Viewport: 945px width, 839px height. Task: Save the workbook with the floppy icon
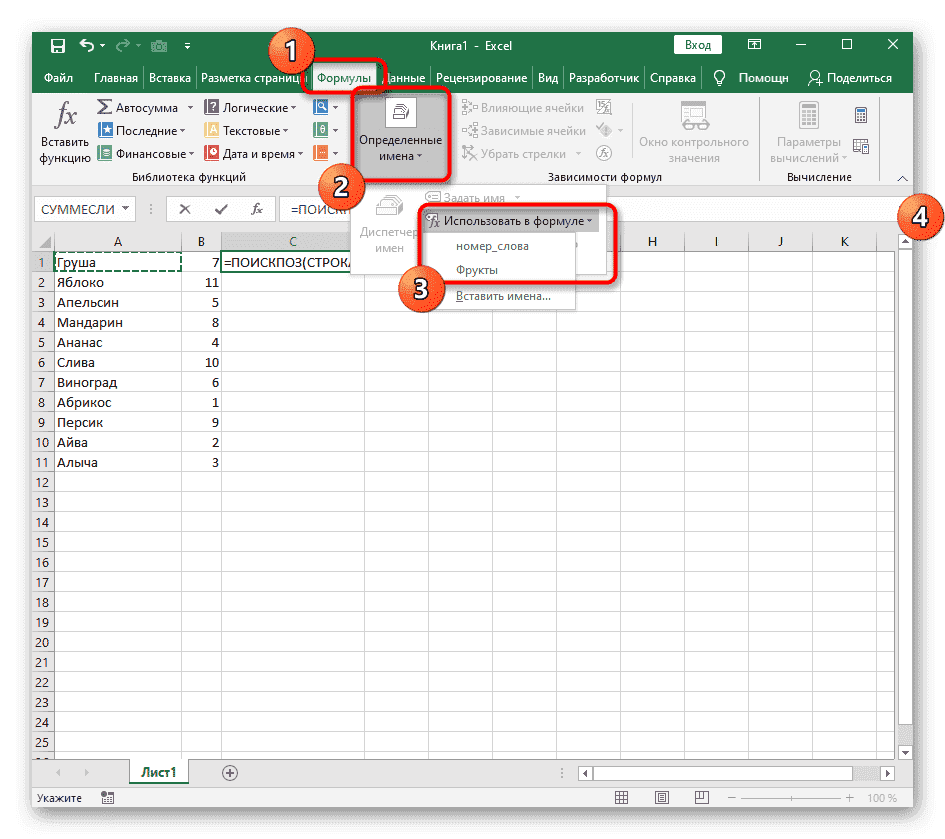[x=57, y=46]
